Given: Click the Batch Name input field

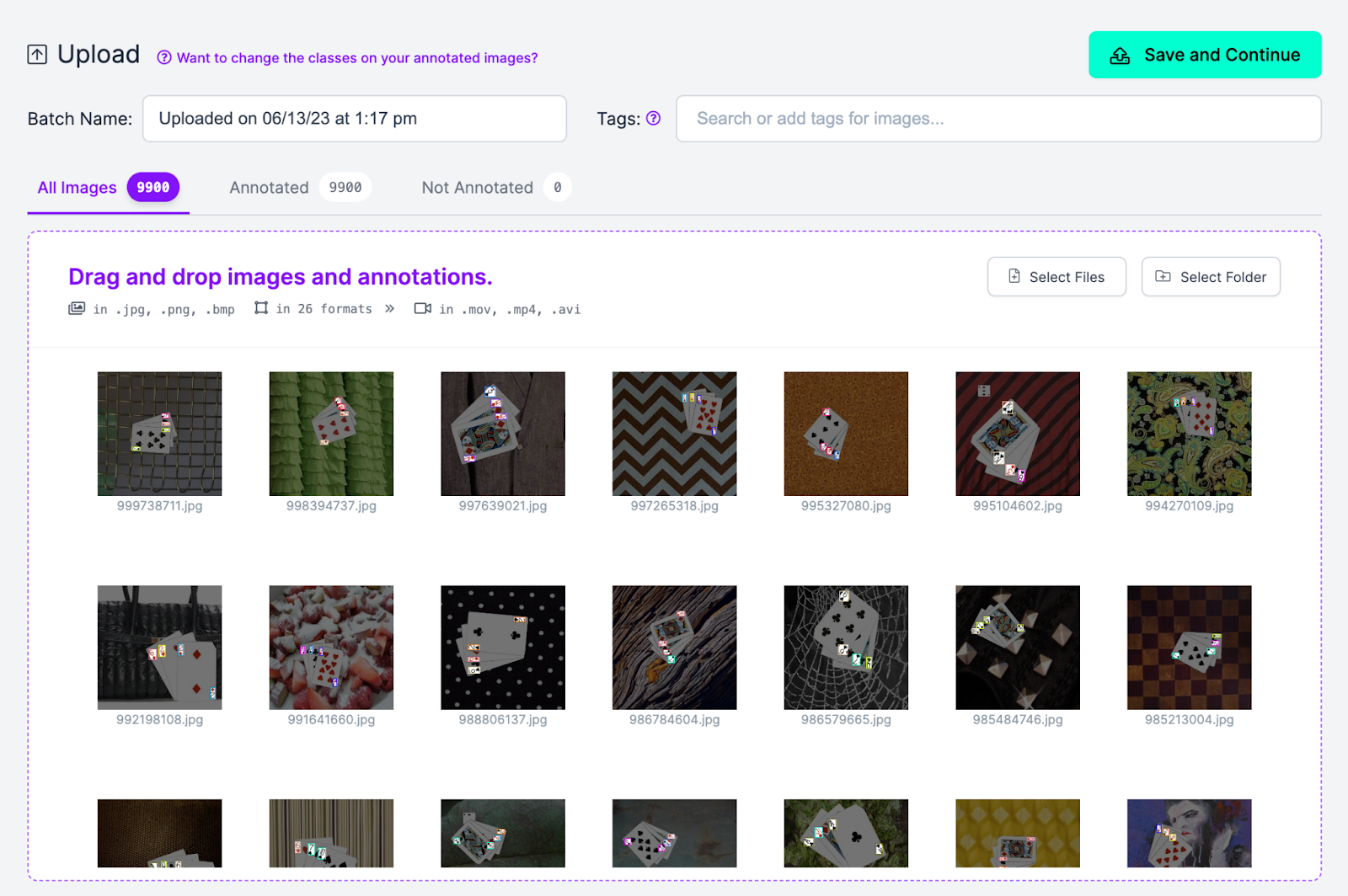Looking at the screenshot, I should 355,119.
